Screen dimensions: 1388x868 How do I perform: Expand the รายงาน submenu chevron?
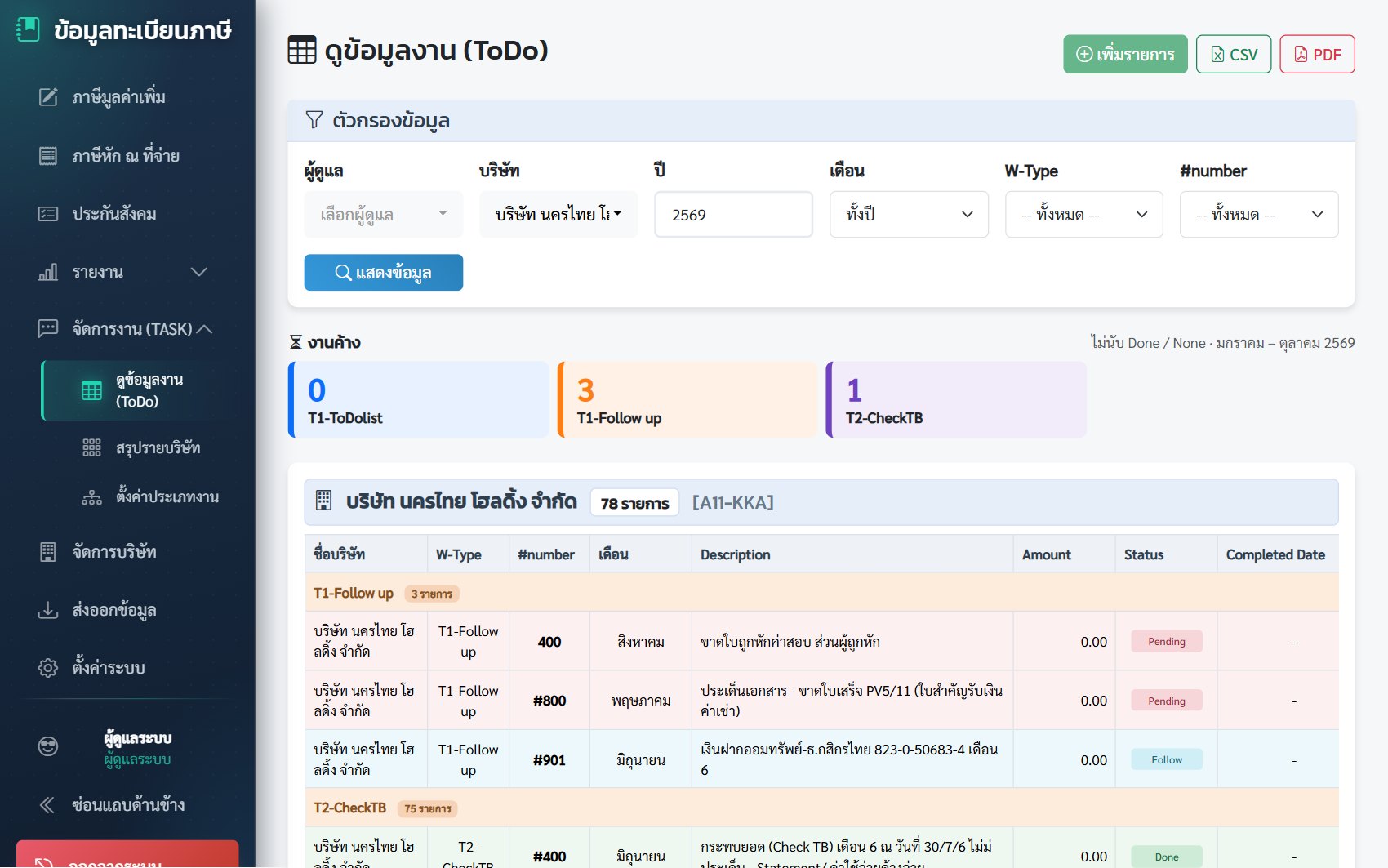point(199,272)
